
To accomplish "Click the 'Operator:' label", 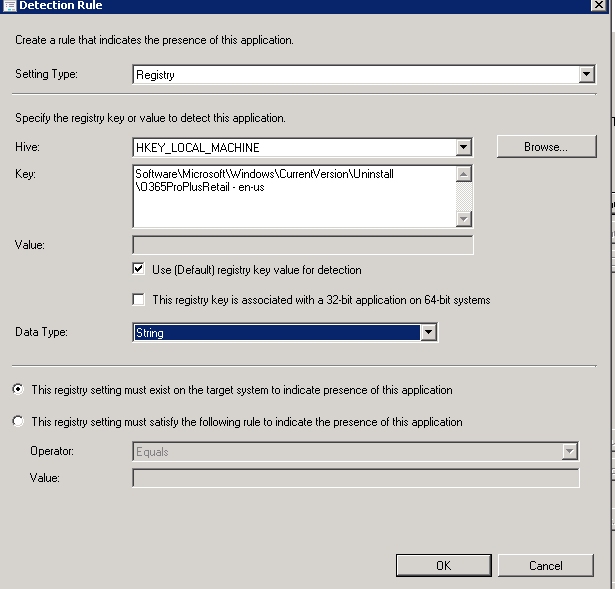I will (52, 451).
